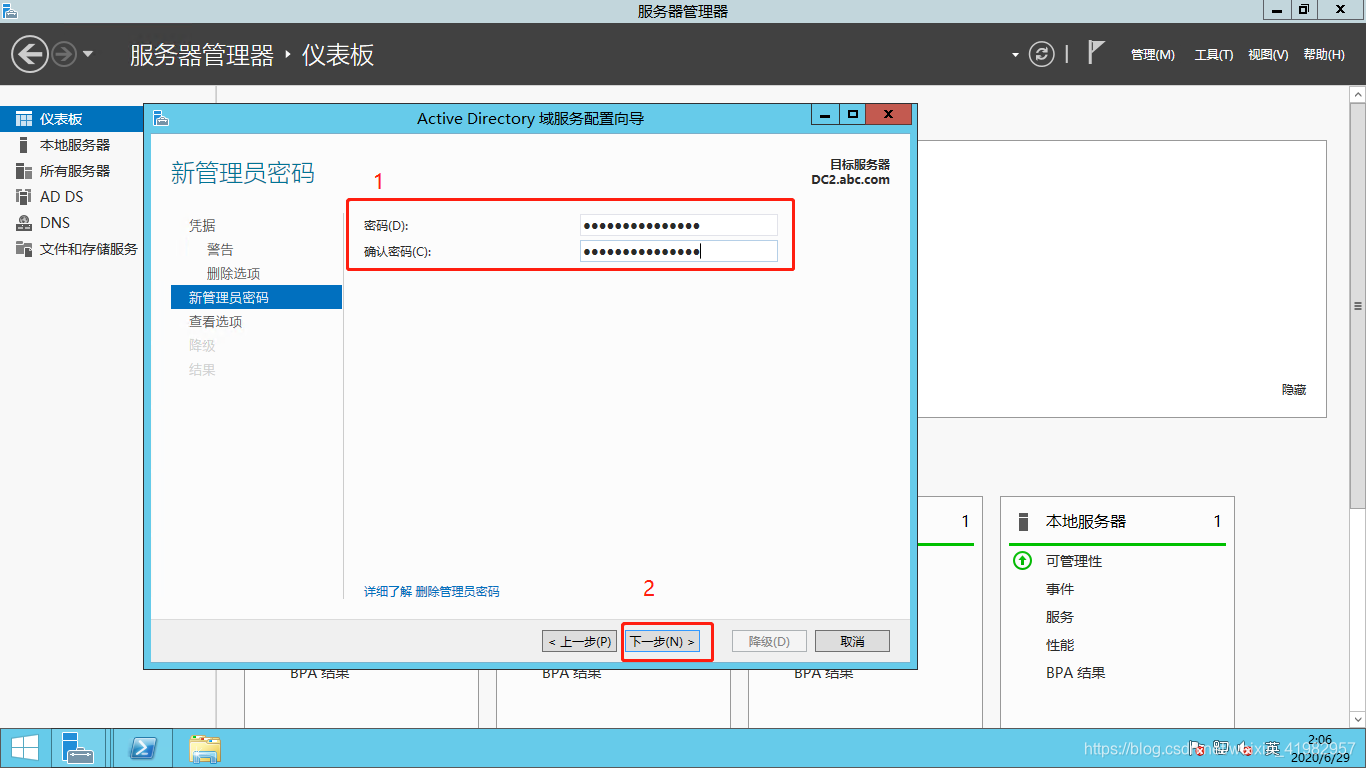This screenshot has width=1366, height=768.
Task: Open File Explorer from the taskbar
Action: coord(206,748)
